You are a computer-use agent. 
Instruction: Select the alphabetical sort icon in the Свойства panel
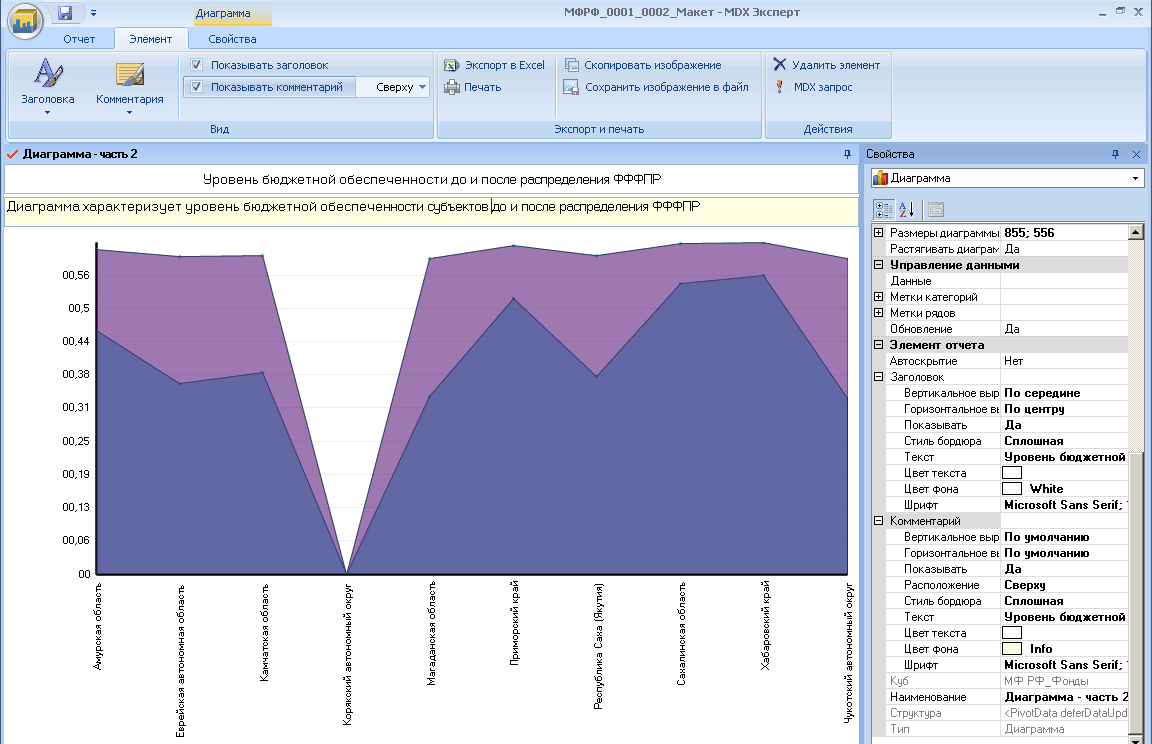point(907,209)
